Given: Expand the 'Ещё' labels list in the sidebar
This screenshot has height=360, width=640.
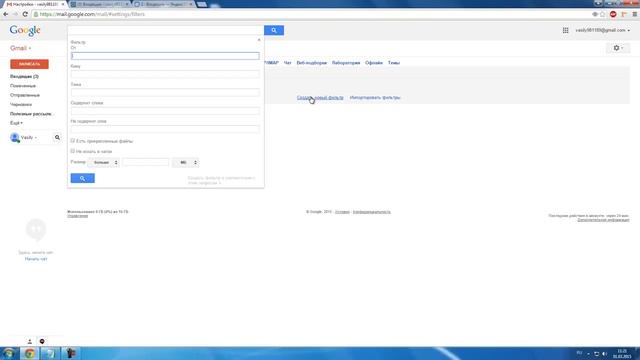Looking at the screenshot, I should 16,123.
